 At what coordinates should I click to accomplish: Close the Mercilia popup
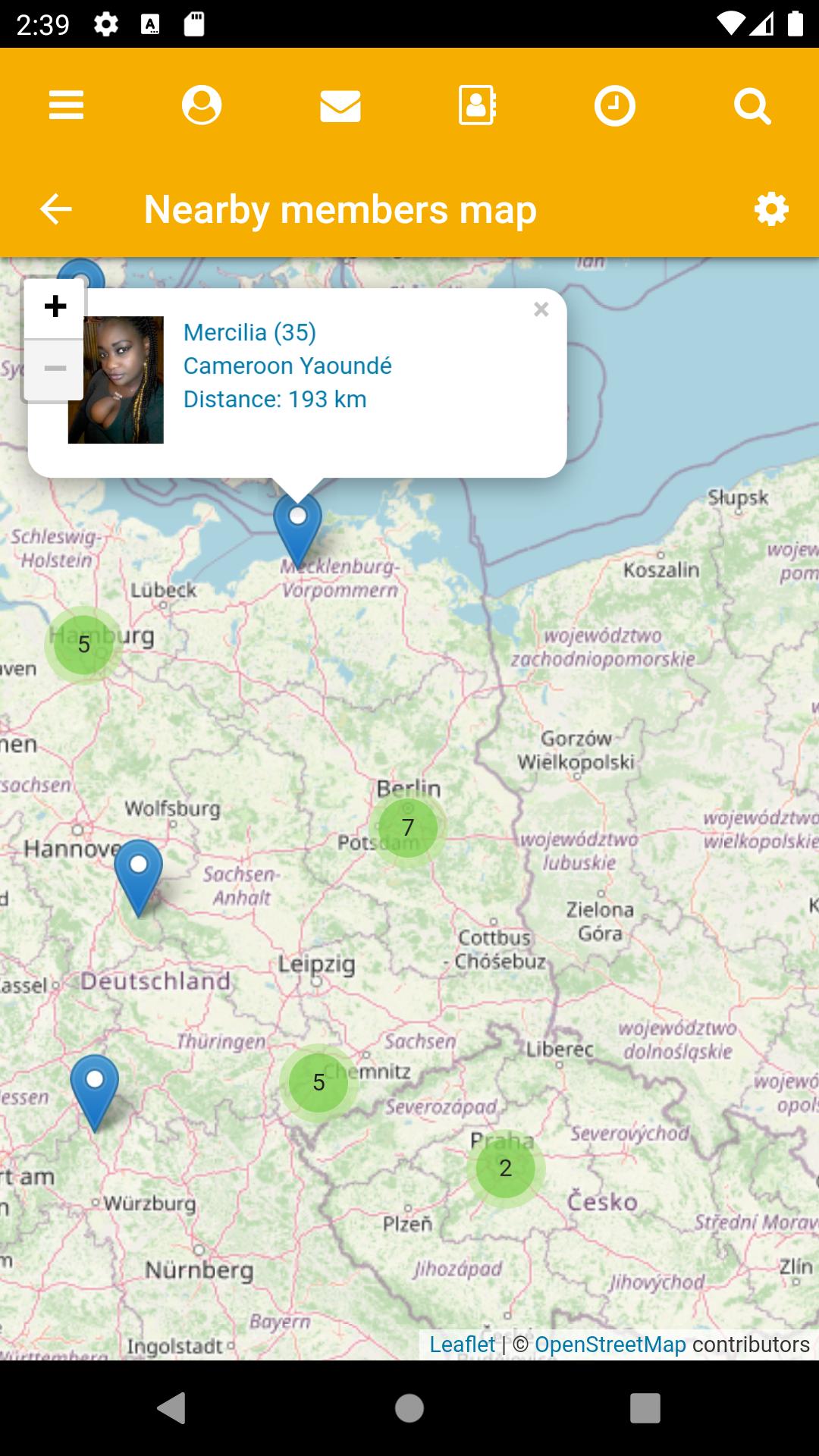click(541, 309)
